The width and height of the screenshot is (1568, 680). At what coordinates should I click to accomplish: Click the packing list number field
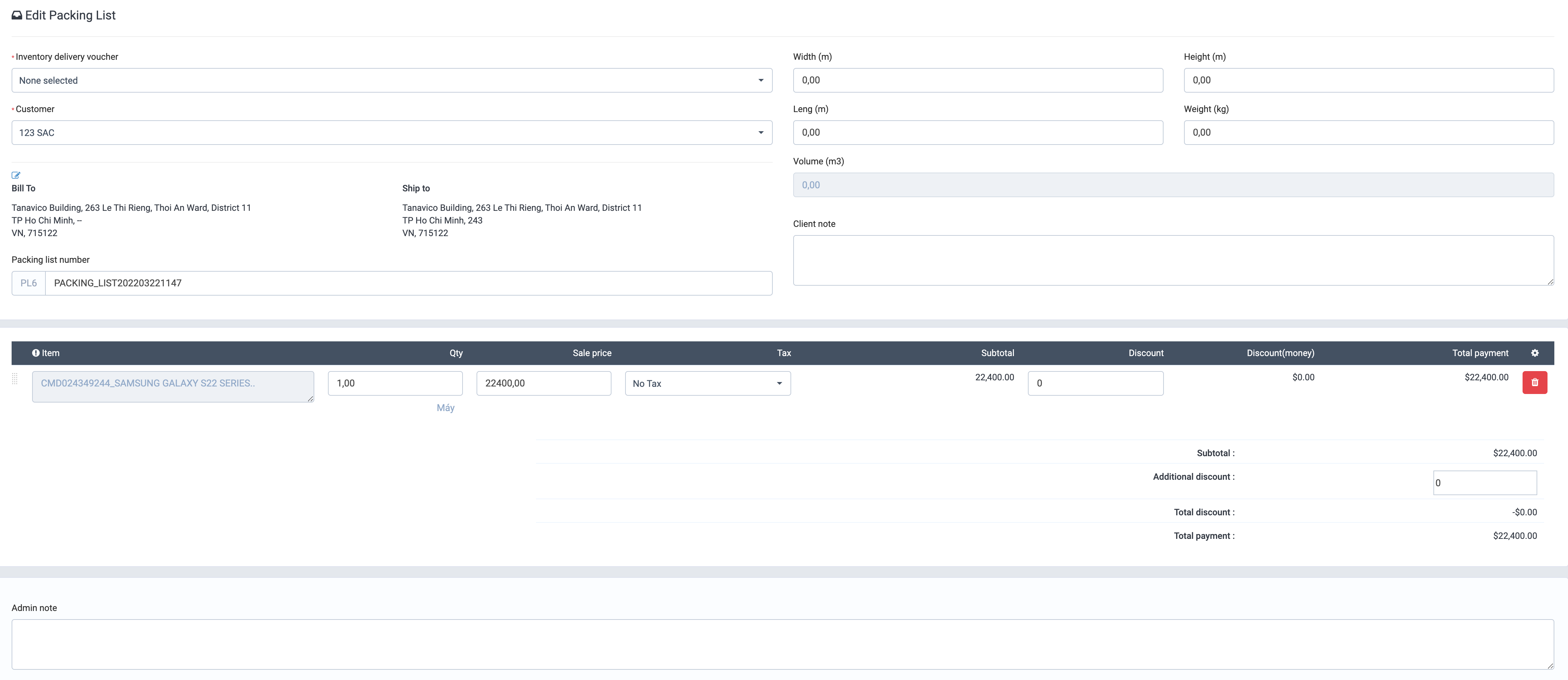tap(408, 283)
